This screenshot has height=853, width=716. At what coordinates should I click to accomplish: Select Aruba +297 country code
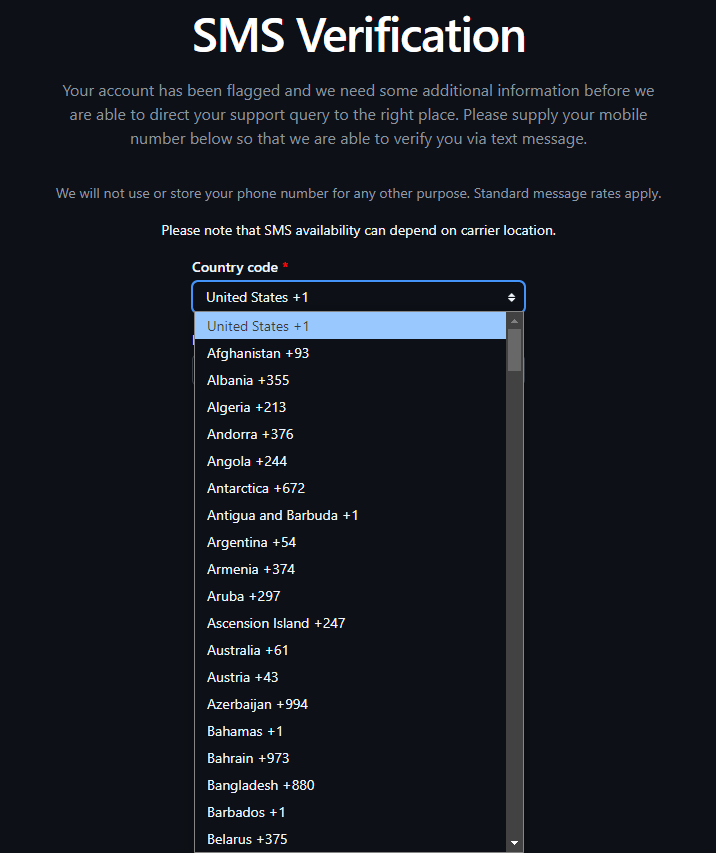(x=350, y=596)
